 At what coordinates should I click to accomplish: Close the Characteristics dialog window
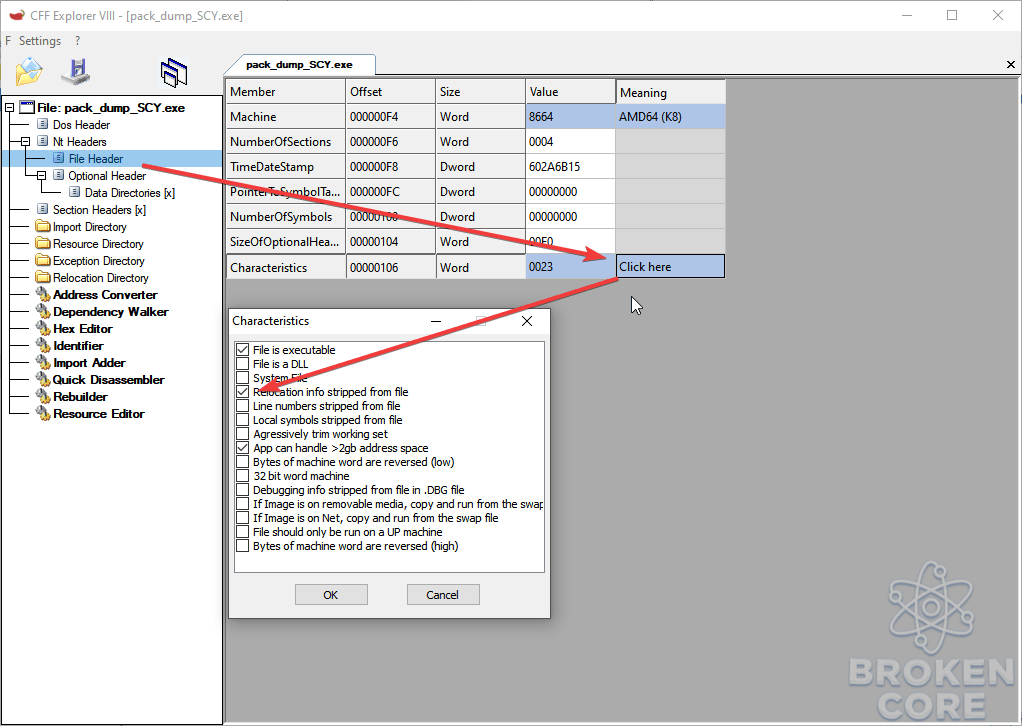tap(527, 321)
